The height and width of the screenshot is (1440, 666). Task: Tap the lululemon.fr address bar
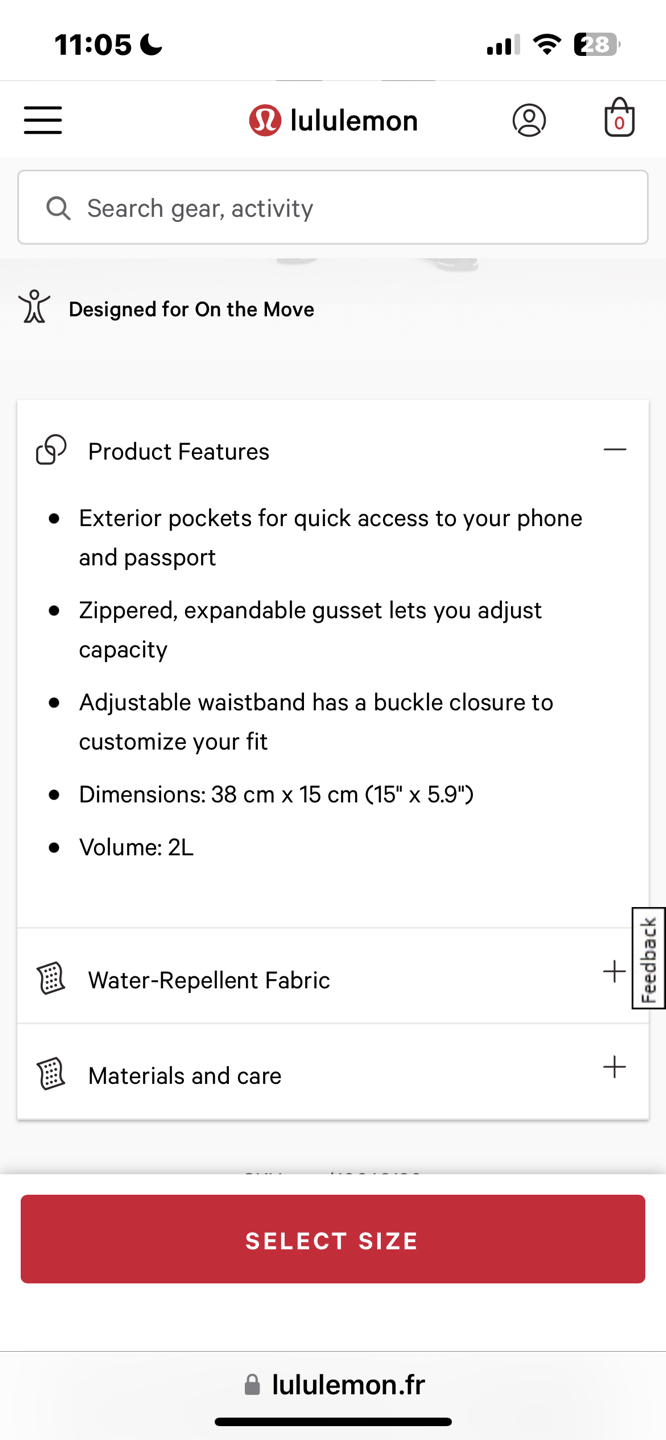(x=335, y=1384)
